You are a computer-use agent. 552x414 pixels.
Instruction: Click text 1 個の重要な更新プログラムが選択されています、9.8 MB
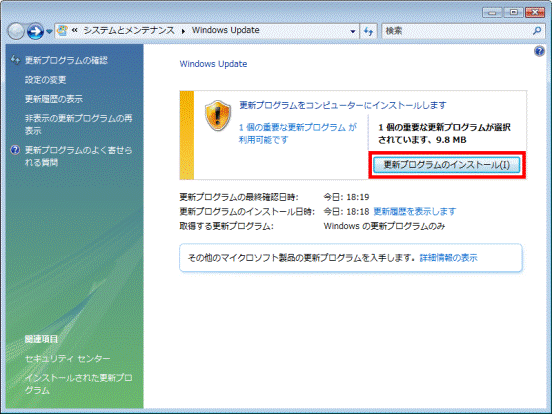pos(444,133)
